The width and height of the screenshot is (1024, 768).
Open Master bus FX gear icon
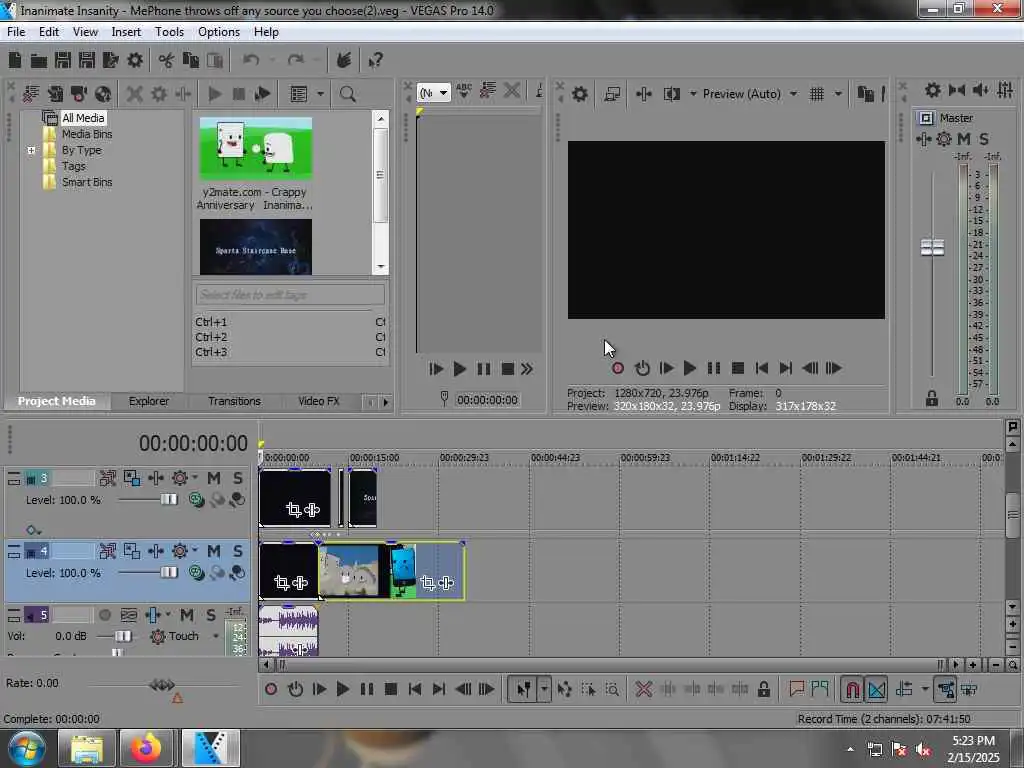click(944, 139)
